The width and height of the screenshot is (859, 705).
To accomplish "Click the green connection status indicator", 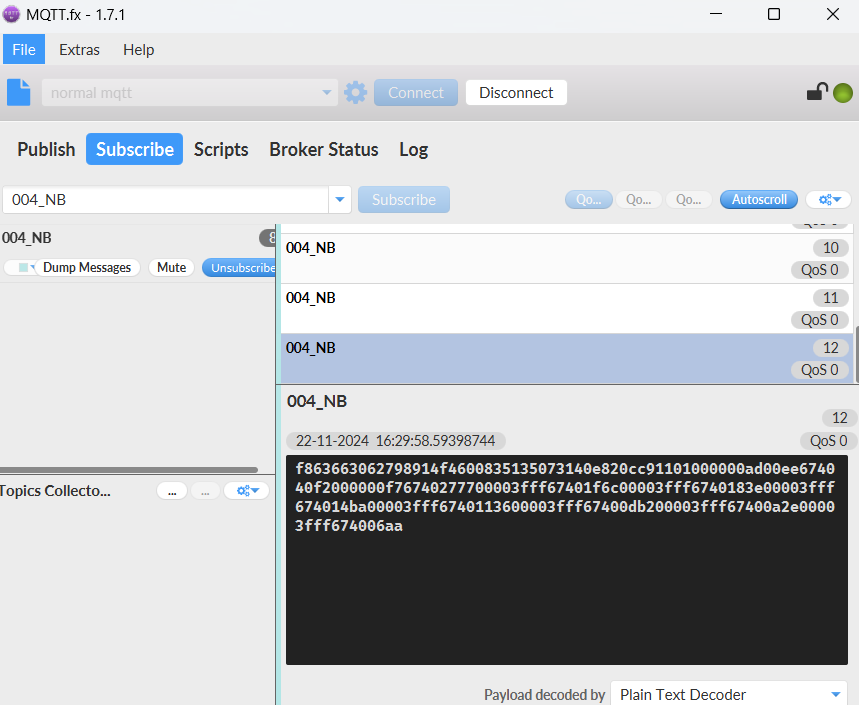I will pos(843,93).
